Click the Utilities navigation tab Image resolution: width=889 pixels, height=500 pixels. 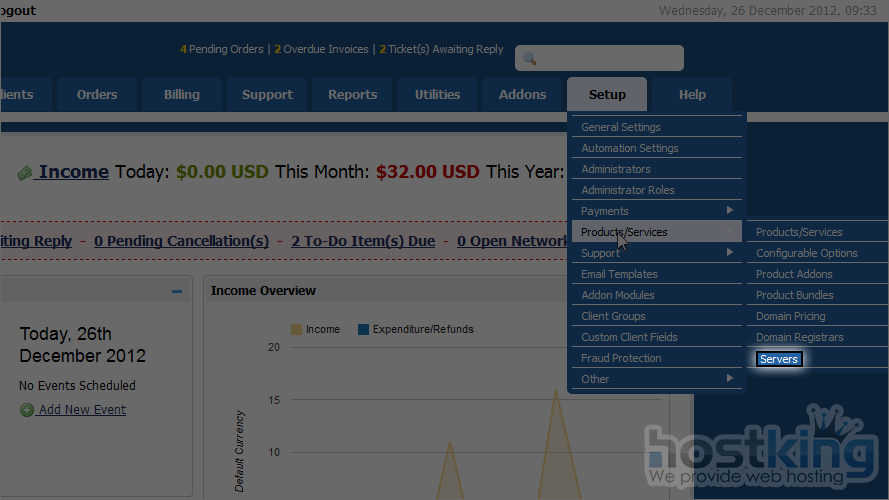click(x=437, y=95)
